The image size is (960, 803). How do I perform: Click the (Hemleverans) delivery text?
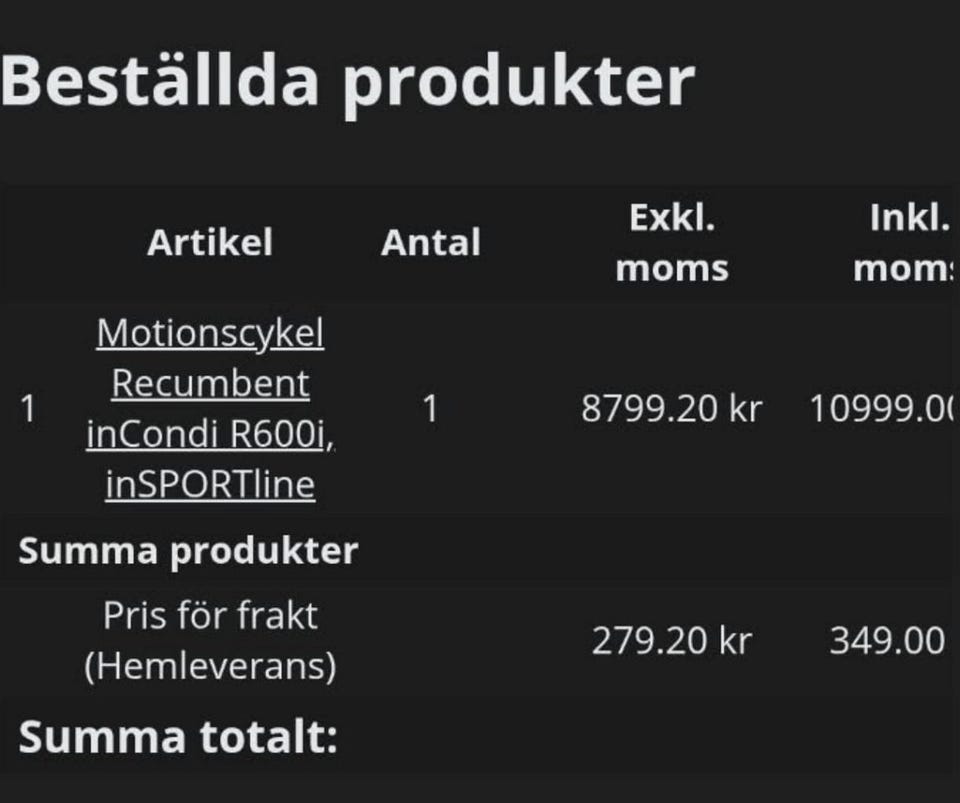click(x=210, y=666)
